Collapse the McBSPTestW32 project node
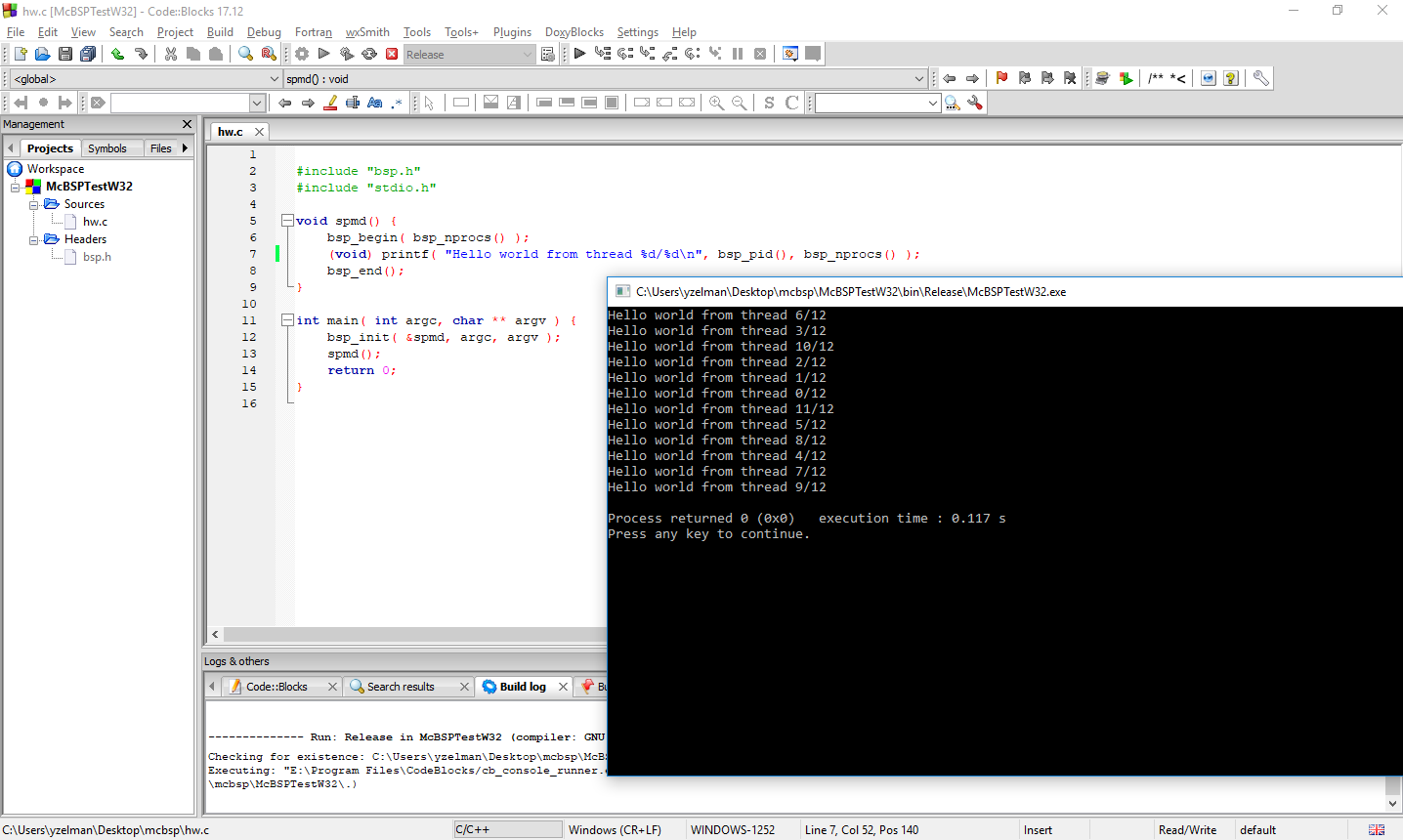 [16, 187]
